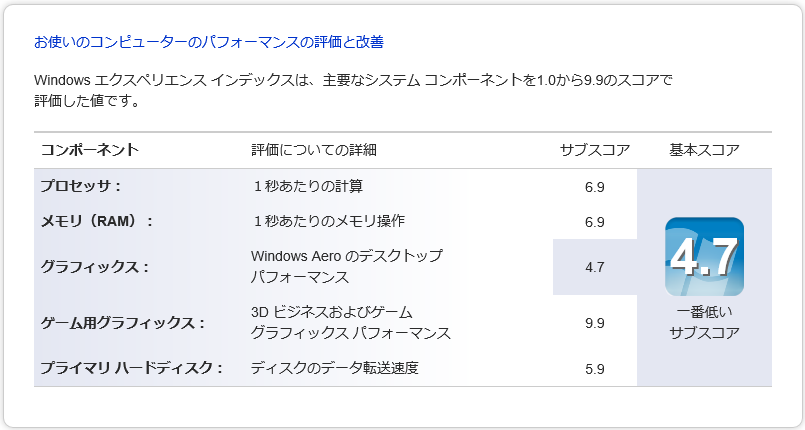The height and width of the screenshot is (430, 805).
Task: Click the Windows Aero desktop performance description
Action: pos(347,267)
